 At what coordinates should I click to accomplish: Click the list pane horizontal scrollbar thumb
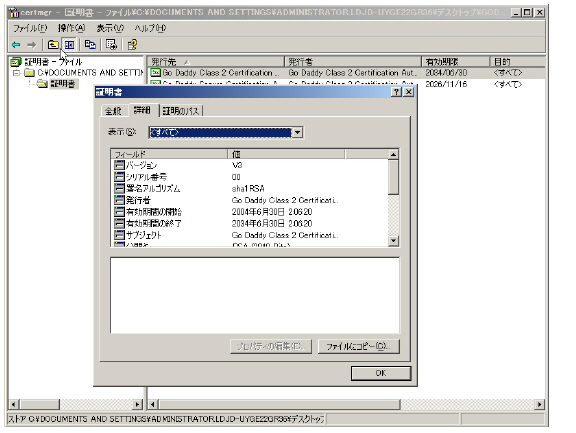click(279, 404)
